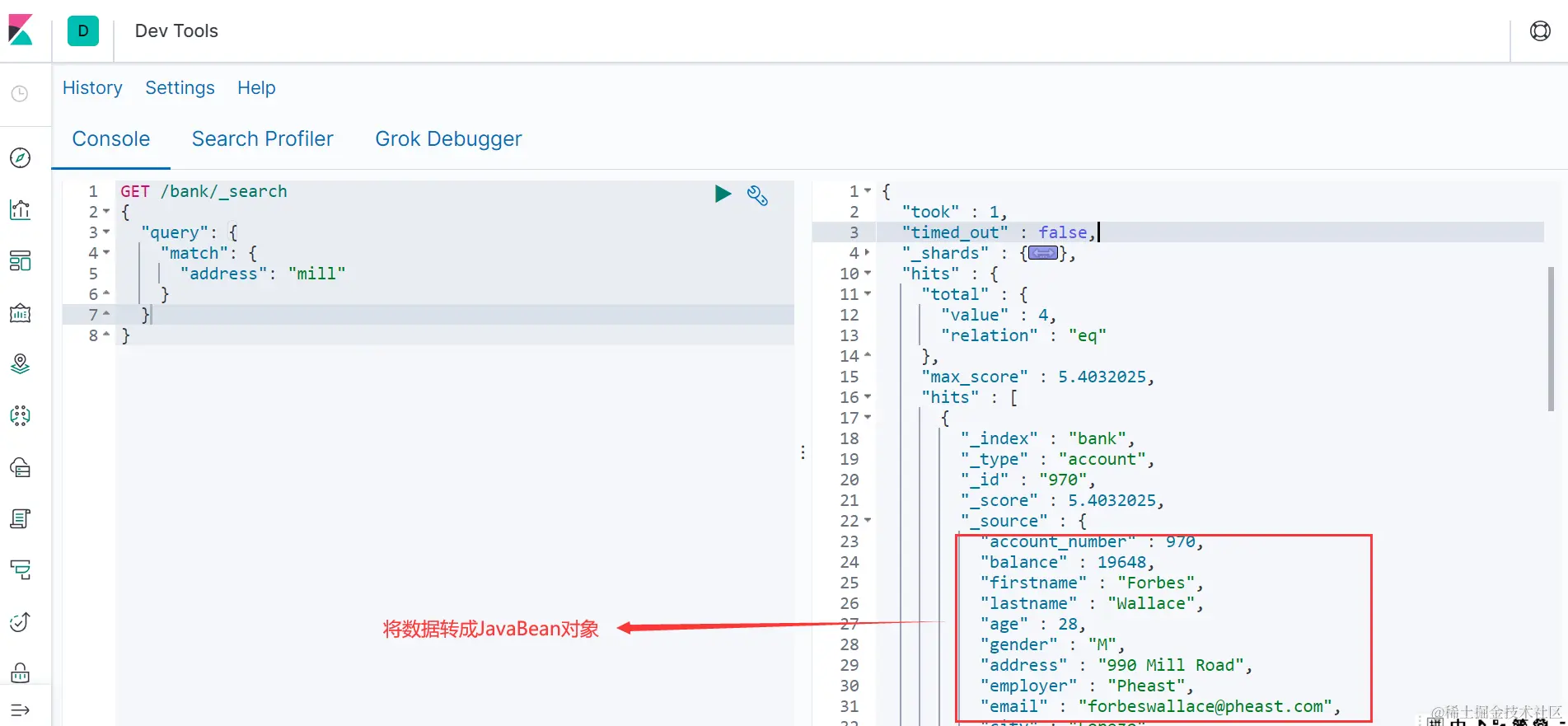Open the History panel
Viewport: 1568px width, 726px height.
(x=92, y=88)
